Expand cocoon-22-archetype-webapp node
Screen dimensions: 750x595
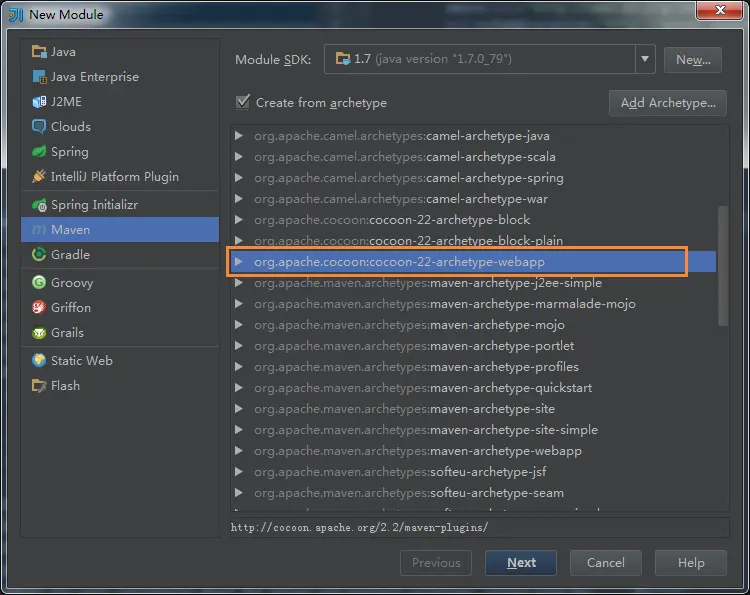click(239, 262)
